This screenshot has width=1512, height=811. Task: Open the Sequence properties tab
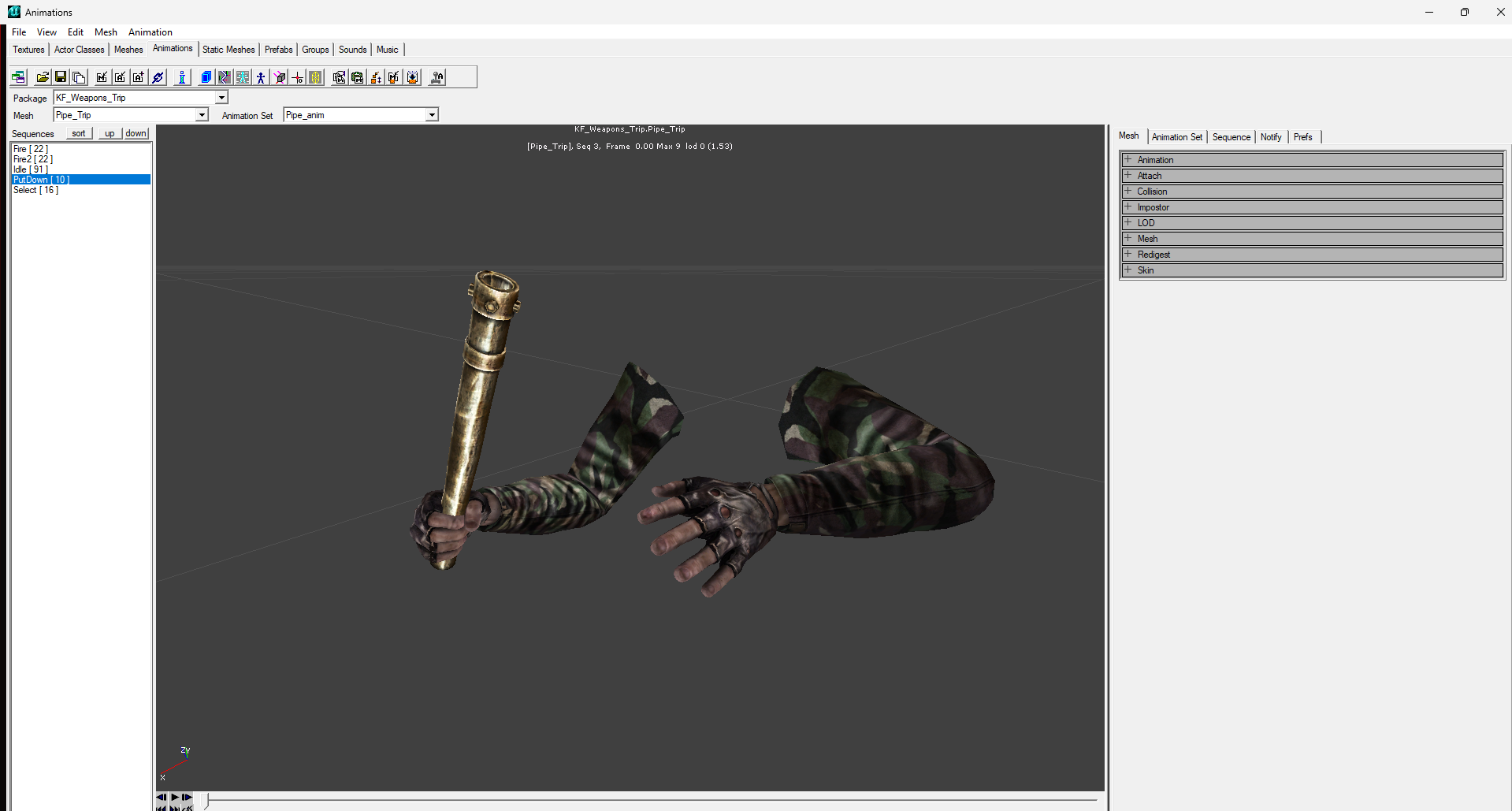1232,137
